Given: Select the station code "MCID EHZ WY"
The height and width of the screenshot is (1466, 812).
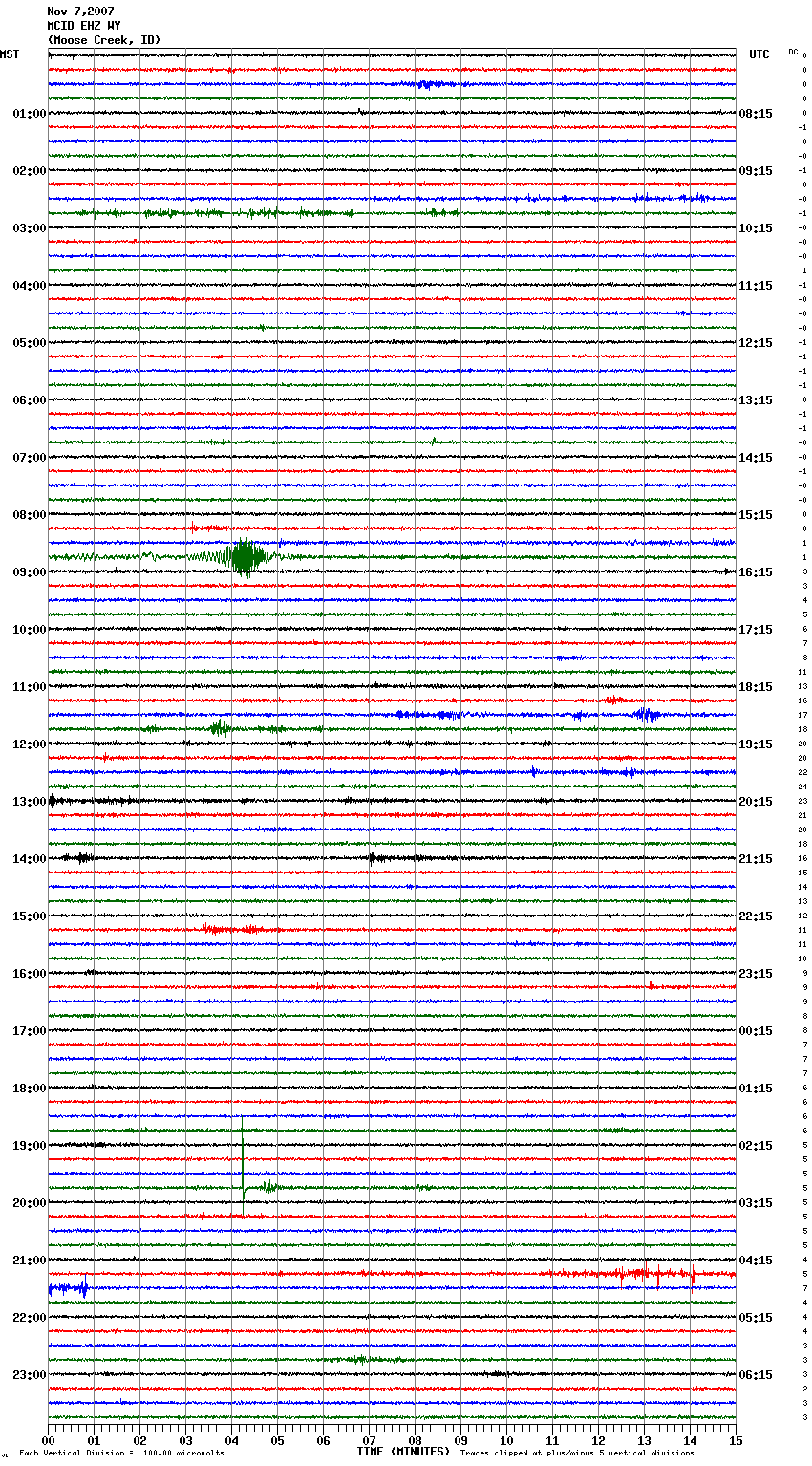Looking at the screenshot, I should coord(84,26).
